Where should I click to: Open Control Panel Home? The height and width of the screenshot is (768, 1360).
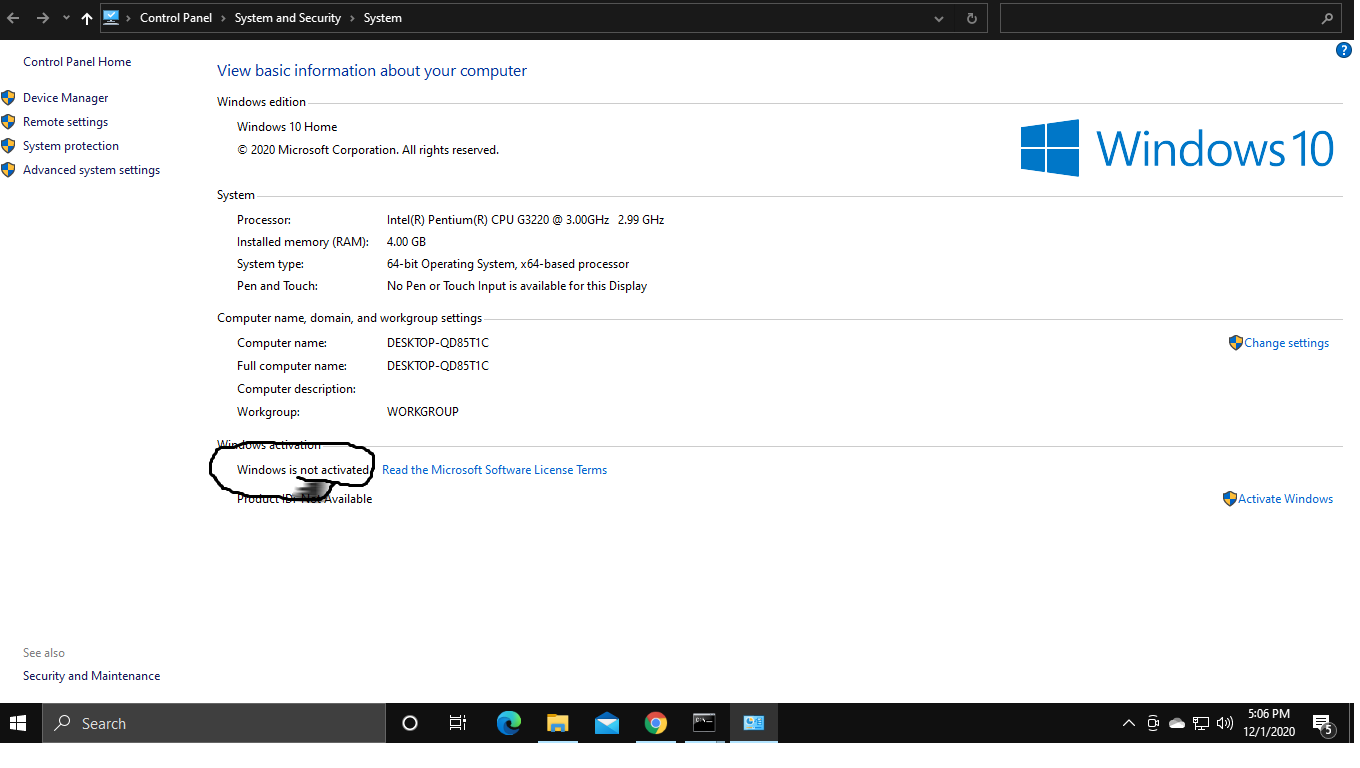point(77,62)
